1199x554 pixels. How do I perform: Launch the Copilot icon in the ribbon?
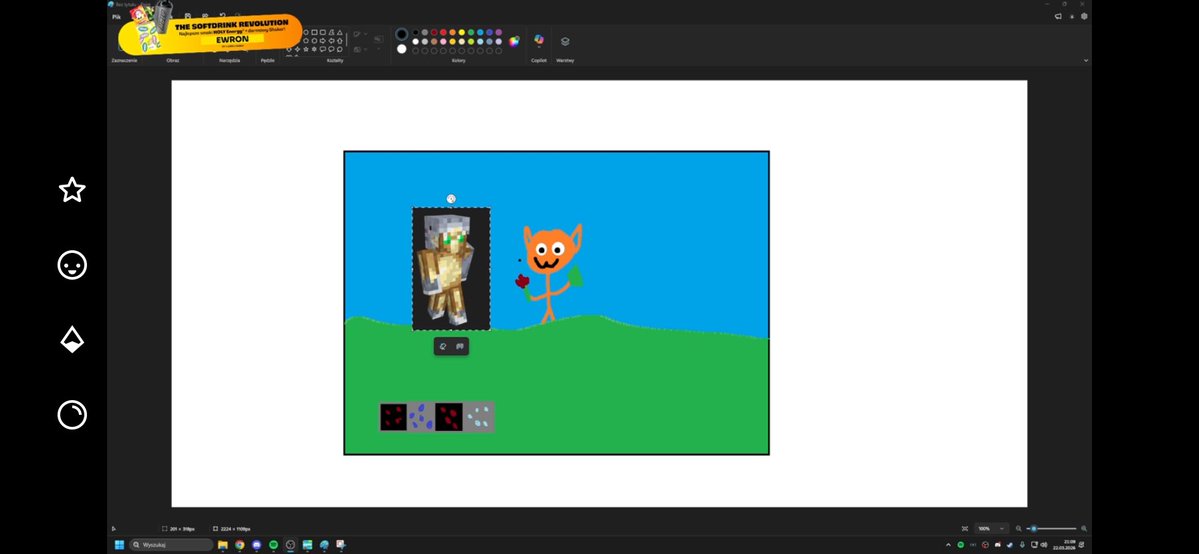point(538,40)
